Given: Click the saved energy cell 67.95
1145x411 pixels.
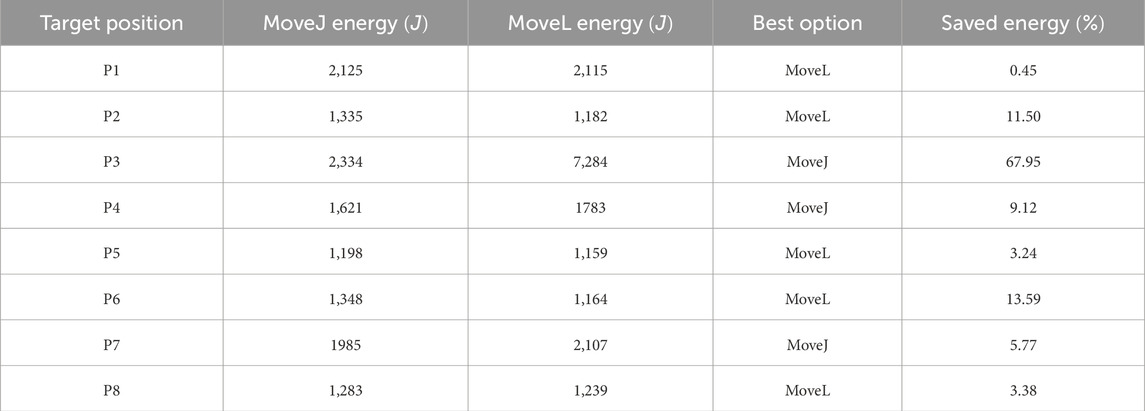Looking at the screenshot, I should [x=1022, y=161].
